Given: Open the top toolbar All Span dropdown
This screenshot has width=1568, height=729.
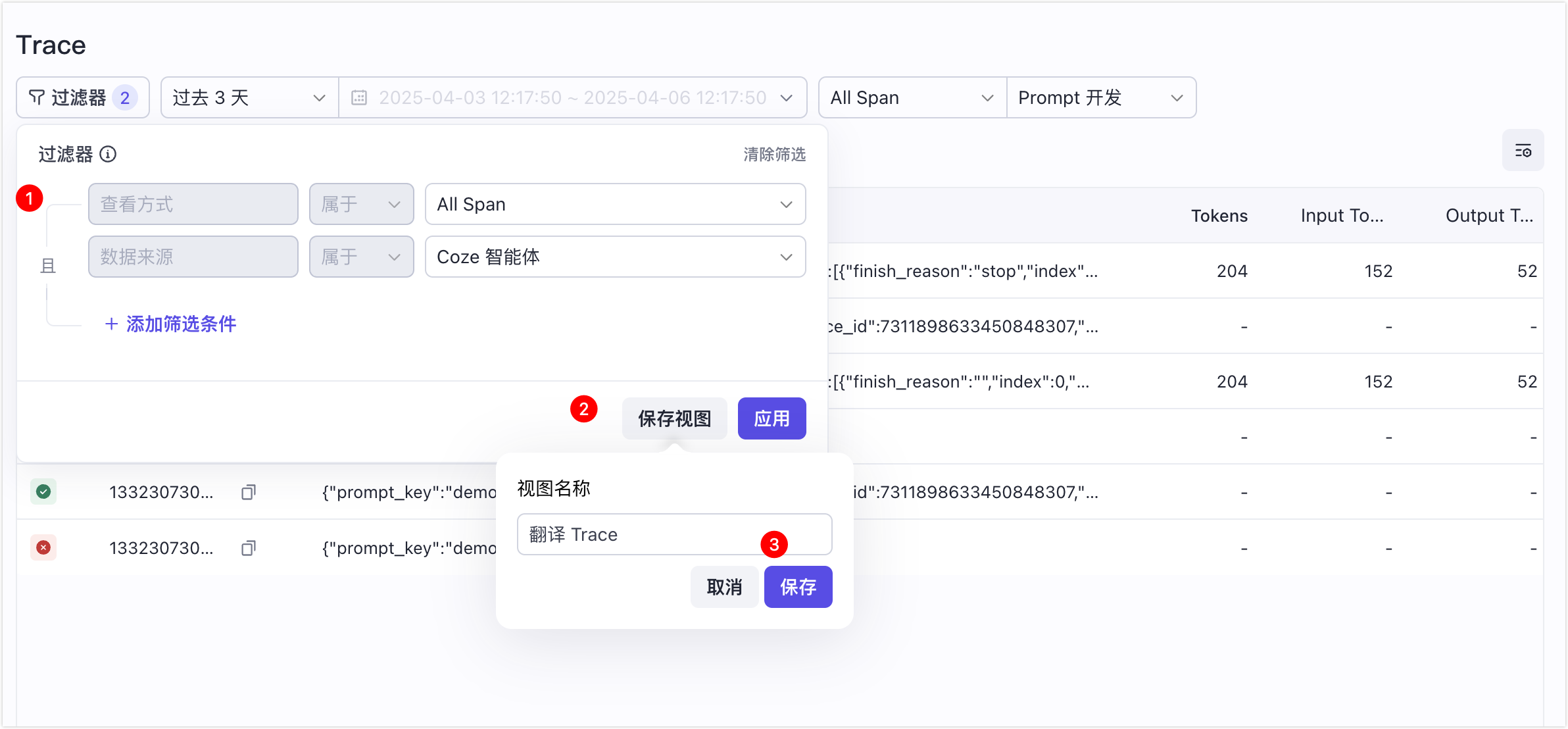Looking at the screenshot, I should click(912, 97).
